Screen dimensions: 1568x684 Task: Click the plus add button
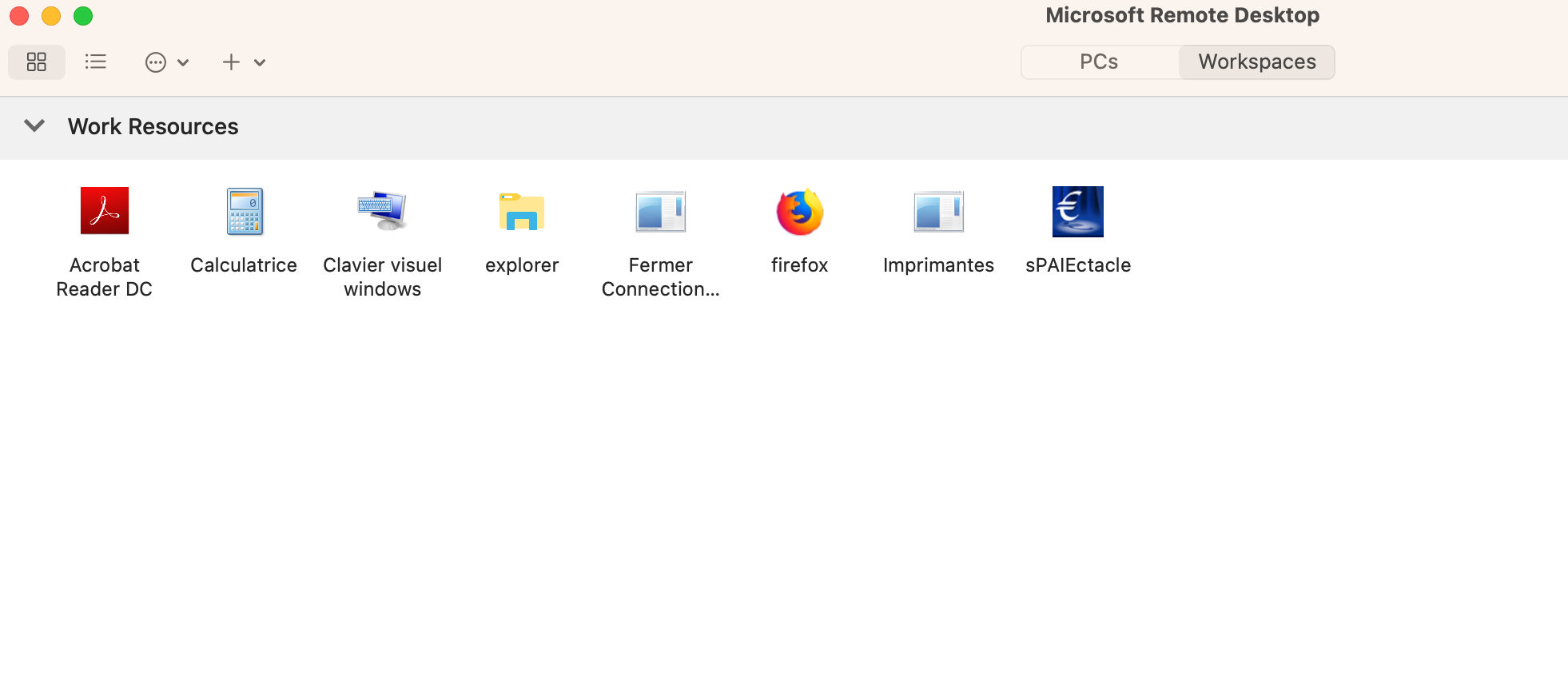(x=231, y=62)
